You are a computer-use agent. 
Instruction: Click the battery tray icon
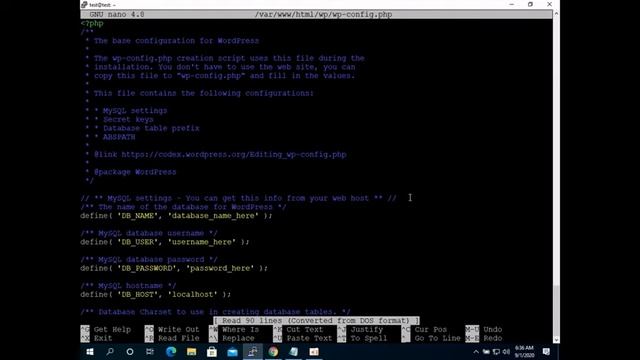pyautogui.click(x=486, y=351)
